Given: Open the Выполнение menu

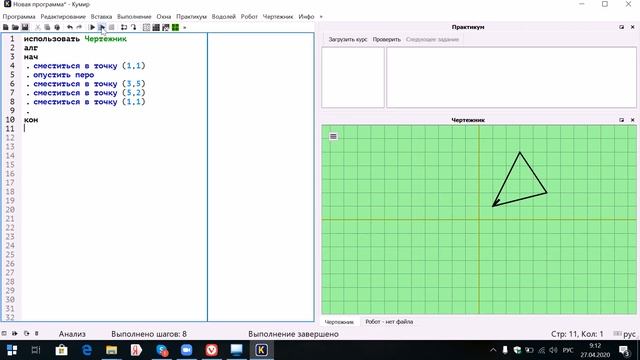Looking at the screenshot, I should pyautogui.click(x=134, y=17).
